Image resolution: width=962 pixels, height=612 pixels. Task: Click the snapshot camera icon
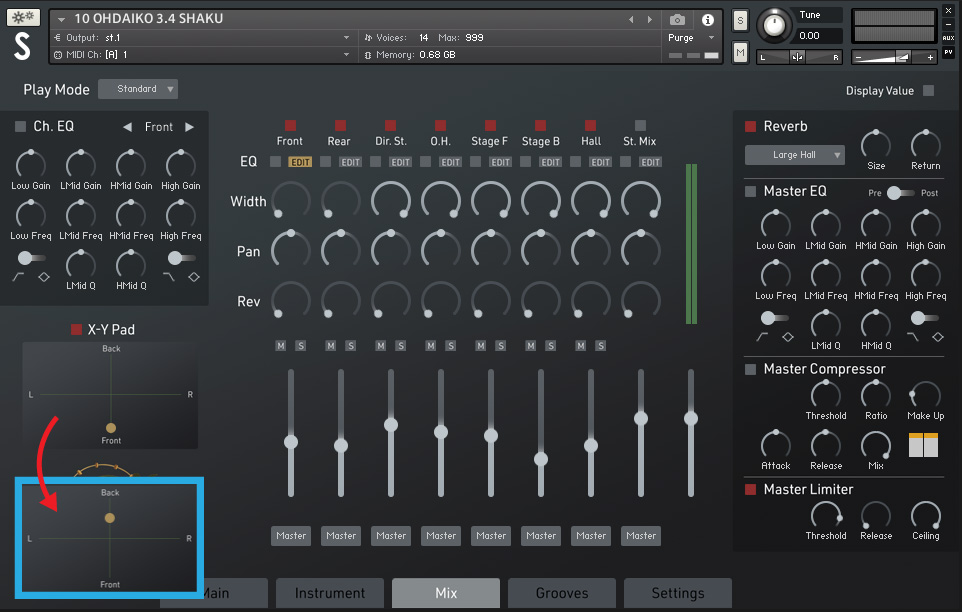(x=677, y=20)
